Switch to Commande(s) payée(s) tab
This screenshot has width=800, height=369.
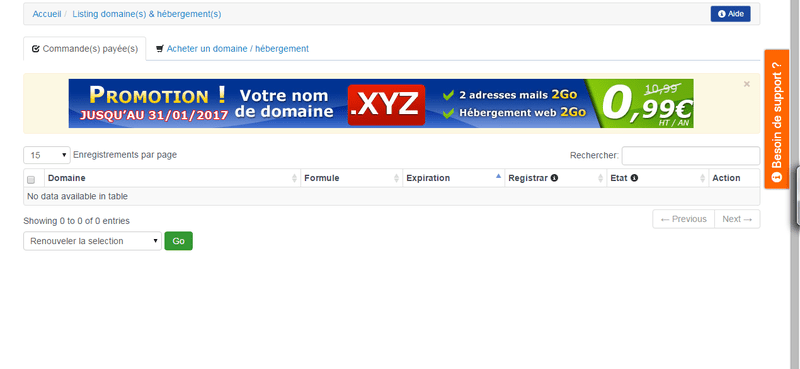(x=85, y=49)
